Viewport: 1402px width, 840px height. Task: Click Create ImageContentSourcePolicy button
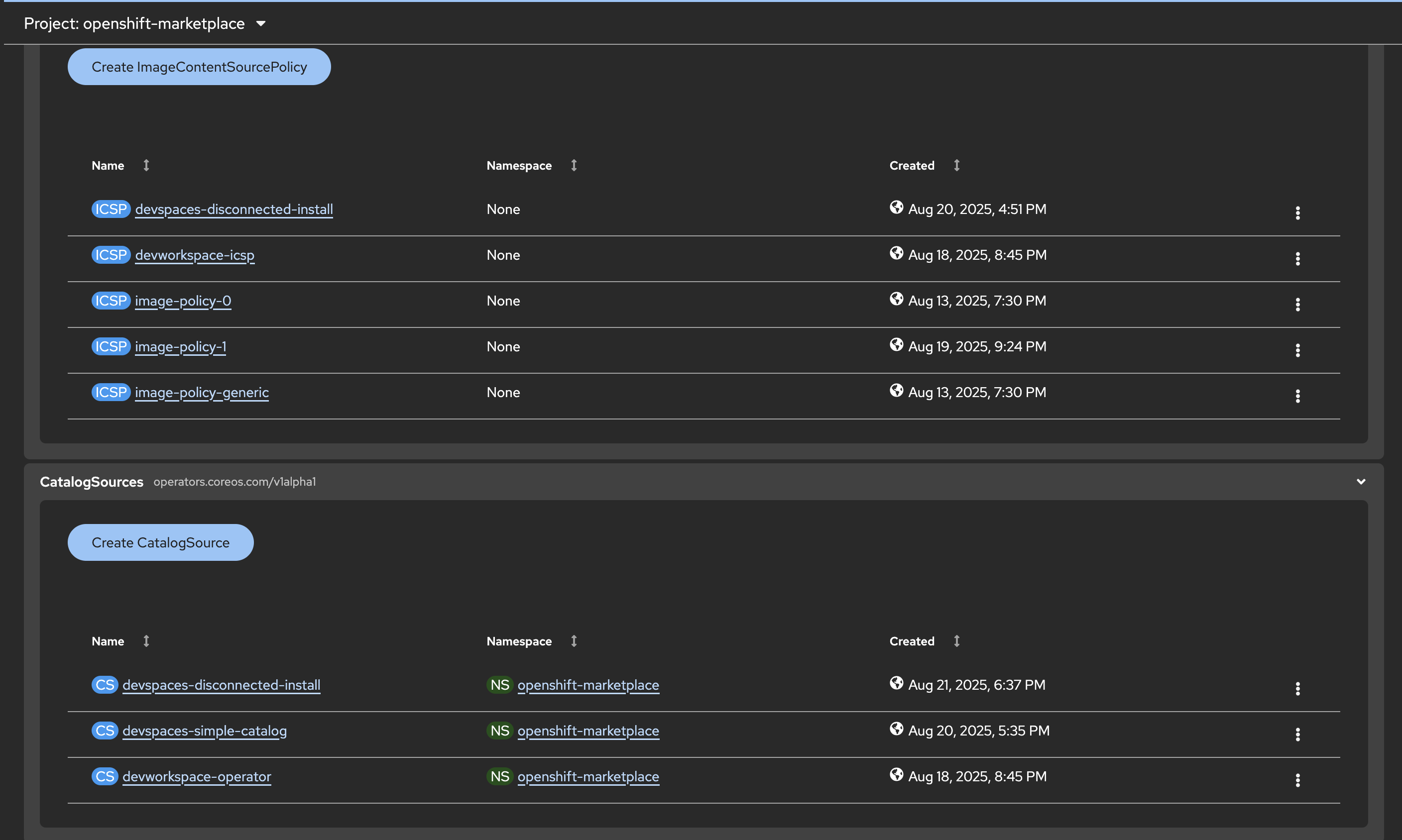pyautogui.click(x=199, y=67)
